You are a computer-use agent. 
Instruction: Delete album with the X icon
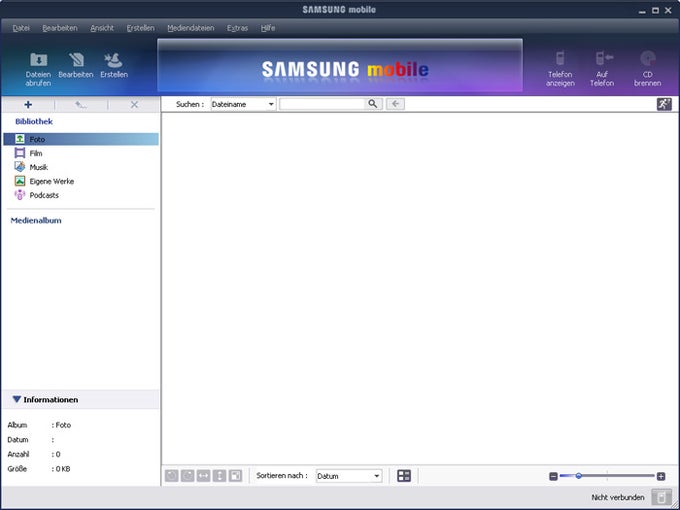(x=134, y=105)
